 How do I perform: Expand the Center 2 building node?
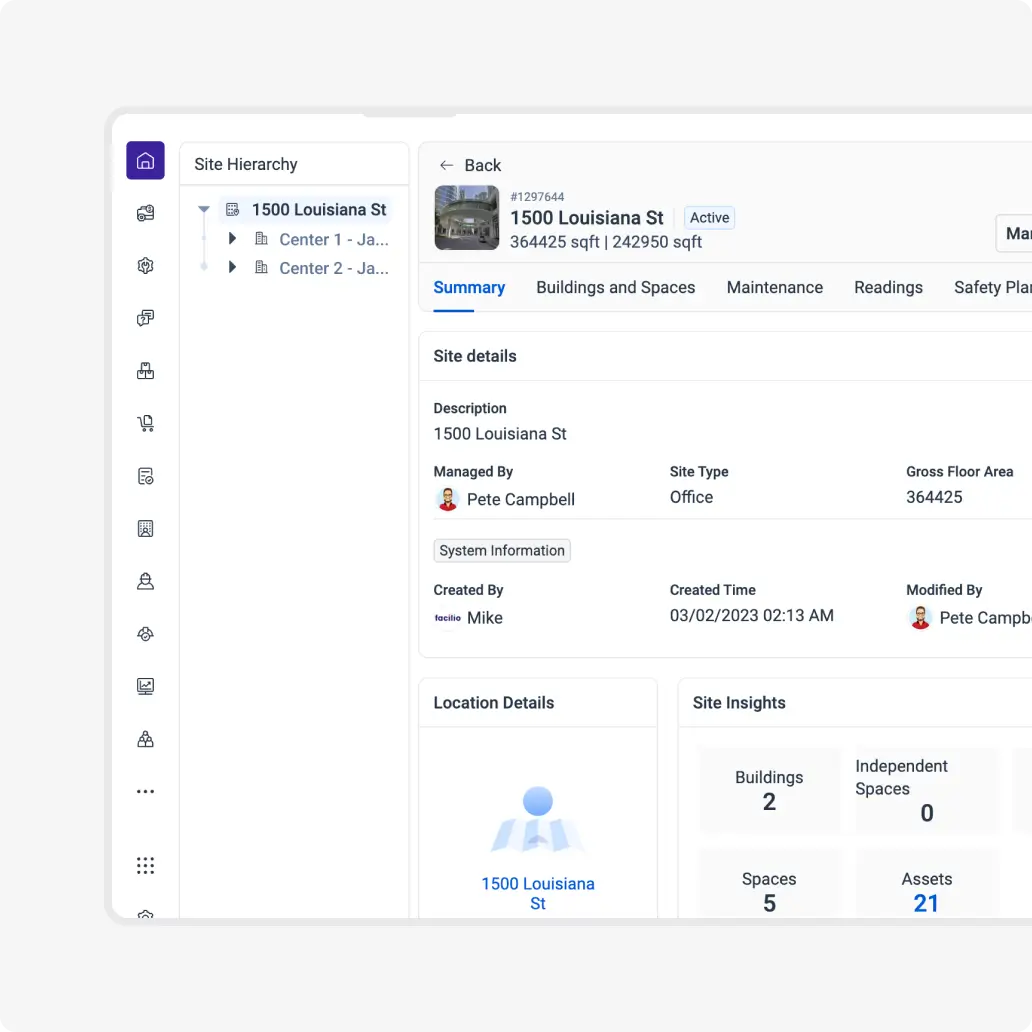(x=232, y=268)
